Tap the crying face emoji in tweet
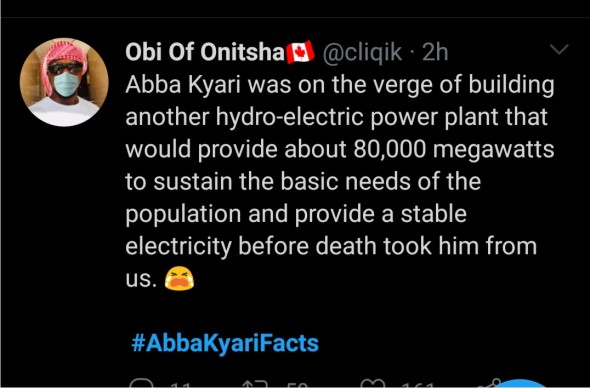The image size is (590, 388). tap(179, 278)
